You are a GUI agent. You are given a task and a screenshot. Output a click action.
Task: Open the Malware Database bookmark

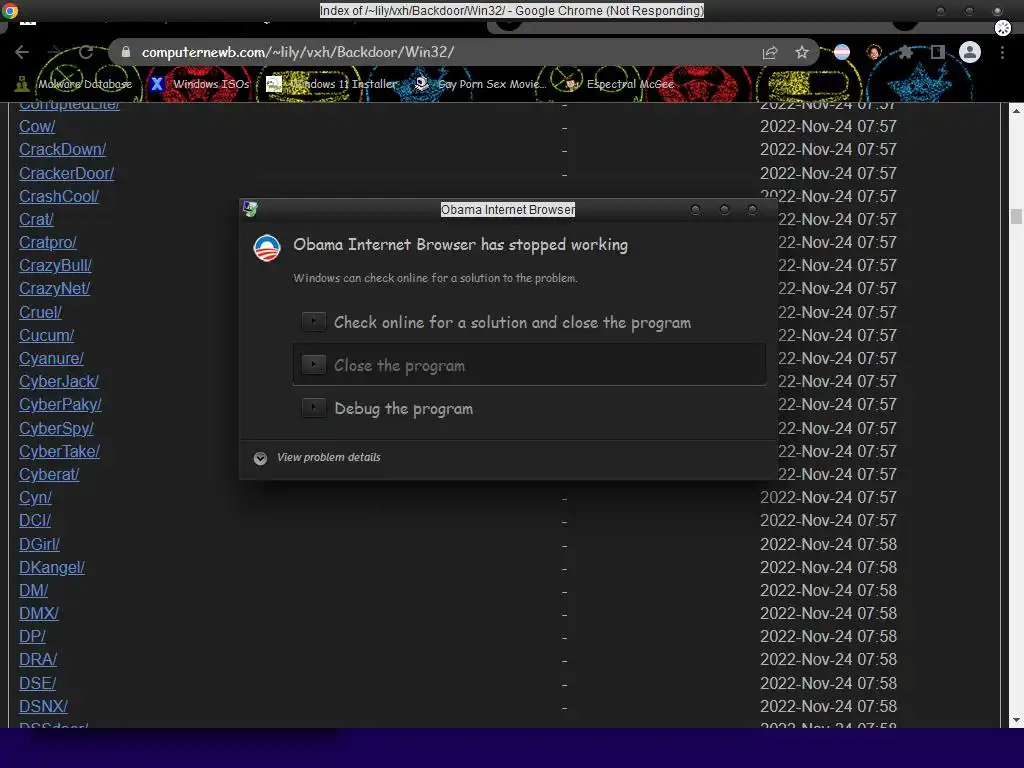(74, 84)
